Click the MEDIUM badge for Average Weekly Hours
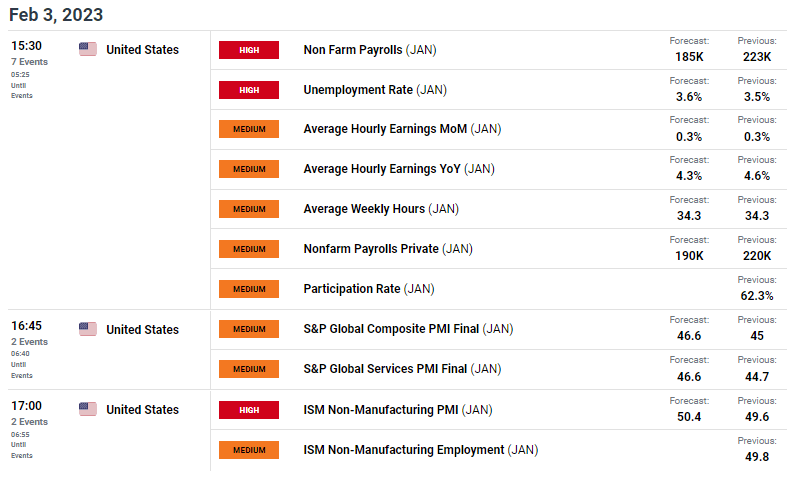Screen dimensions: 787x485 tap(248, 209)
